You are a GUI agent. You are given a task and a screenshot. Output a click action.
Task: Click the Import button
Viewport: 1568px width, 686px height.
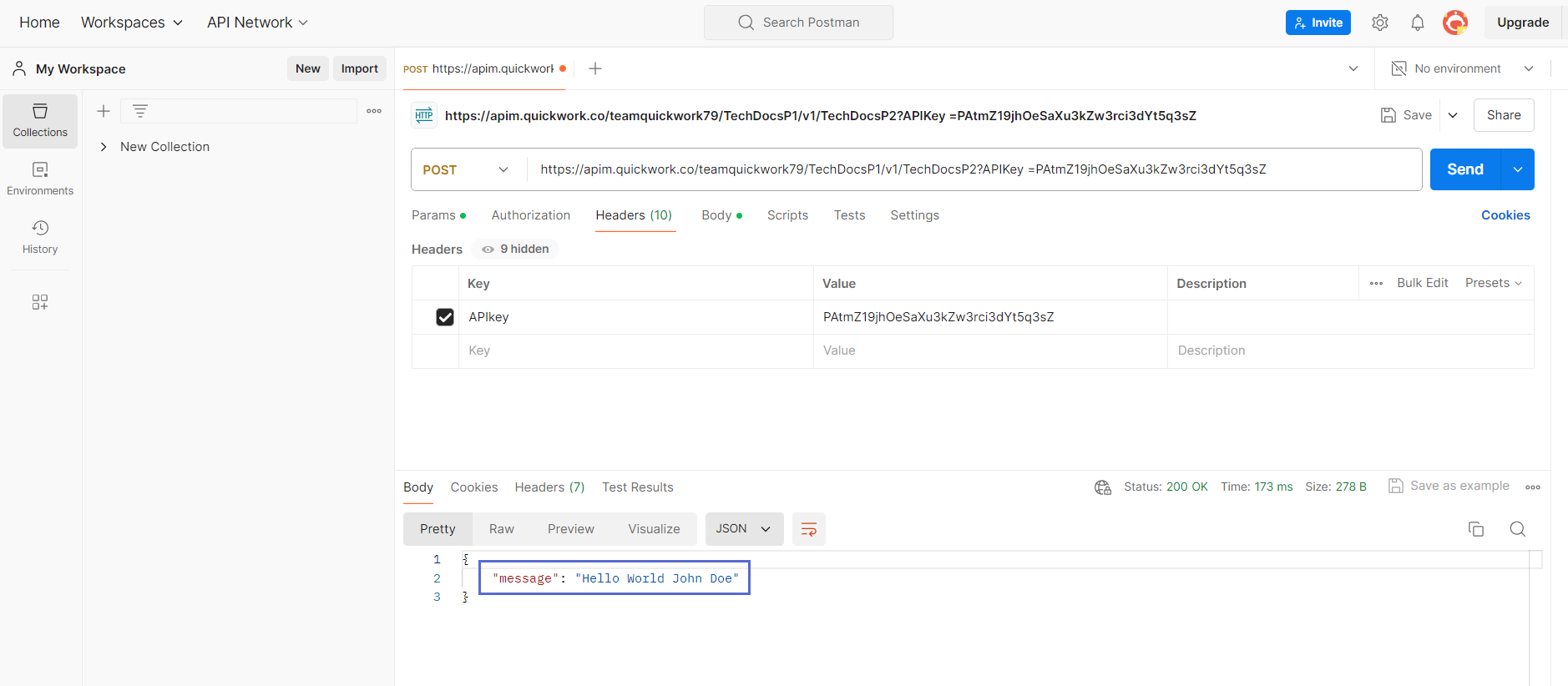360,68
